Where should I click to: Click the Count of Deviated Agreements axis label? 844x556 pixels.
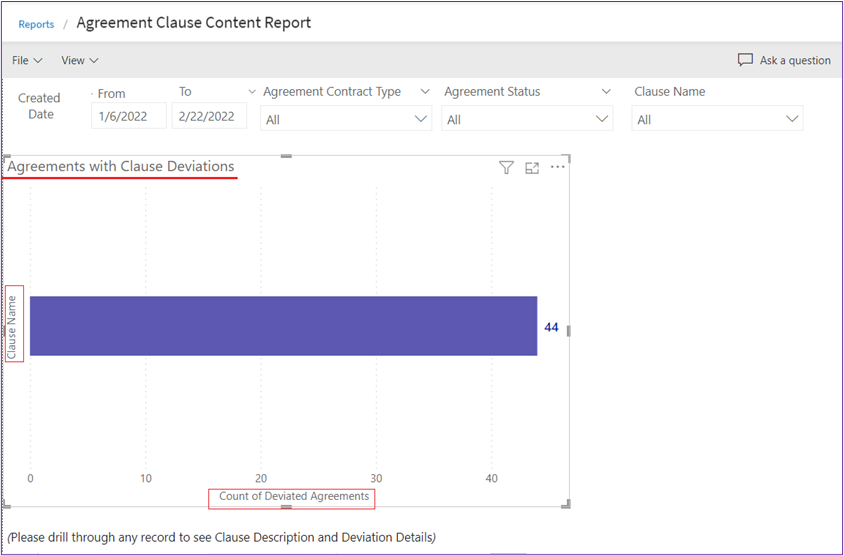point(294,497)
